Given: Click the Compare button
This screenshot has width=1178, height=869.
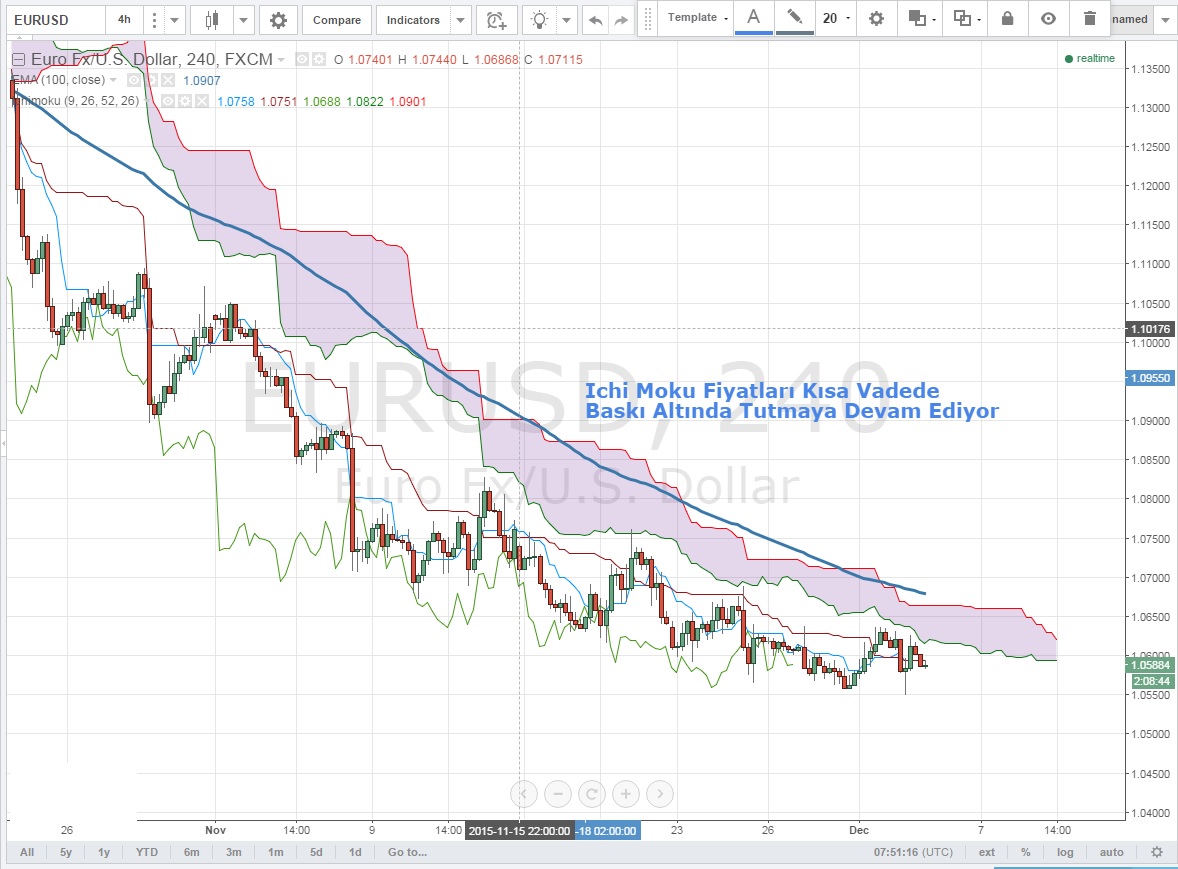Looking at the screenshot, I should coord(336,20).
